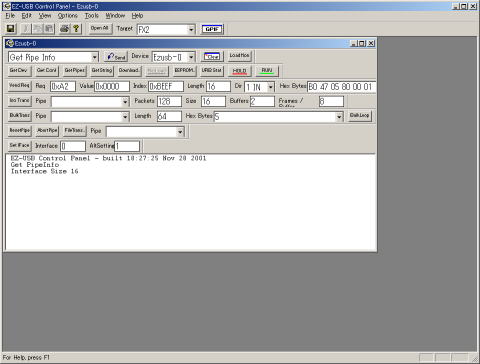Click the Load Mon button
The image size is (480, 364).
[239, 56]
